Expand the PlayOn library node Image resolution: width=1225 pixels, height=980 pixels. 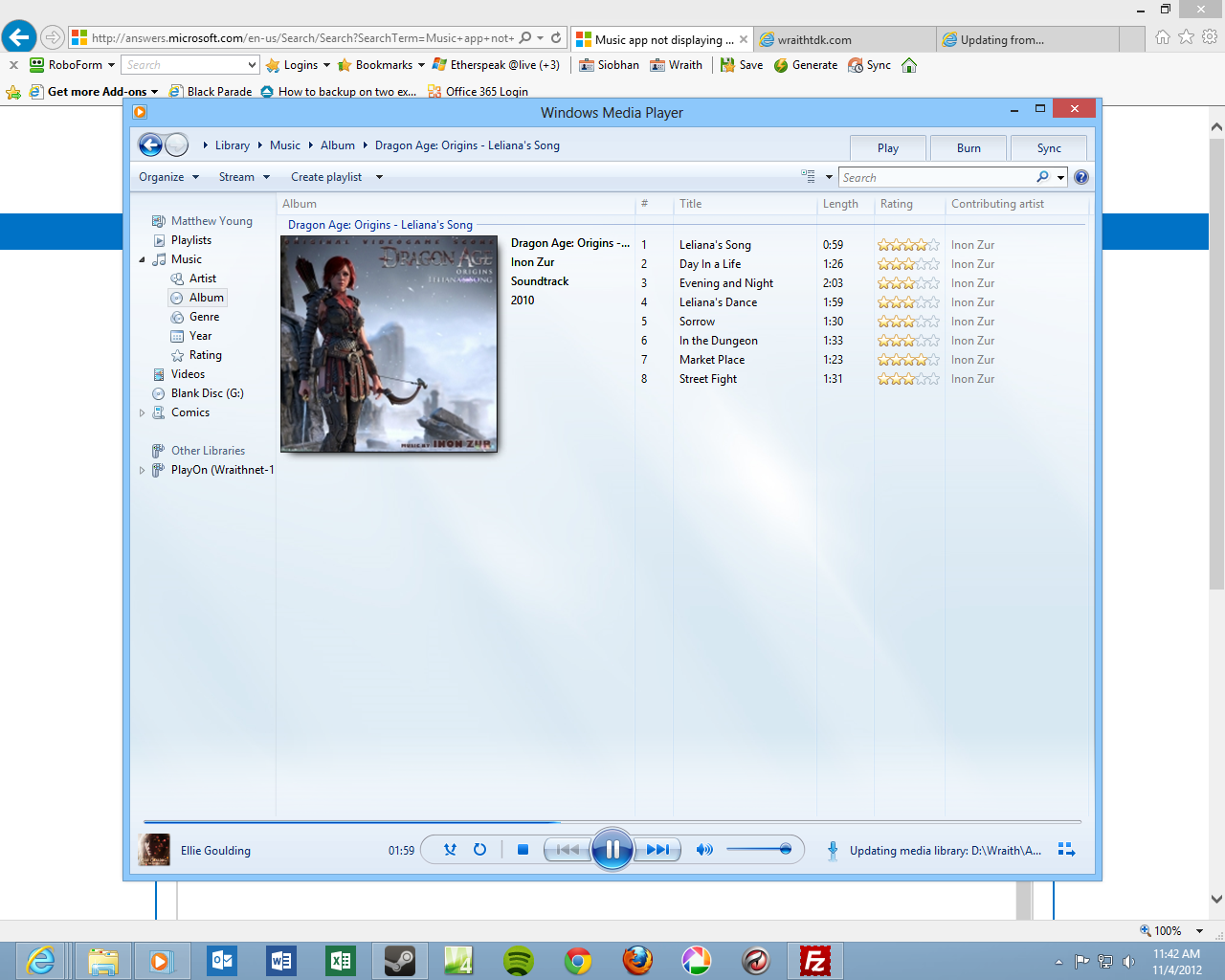click(x=143, y=471)
